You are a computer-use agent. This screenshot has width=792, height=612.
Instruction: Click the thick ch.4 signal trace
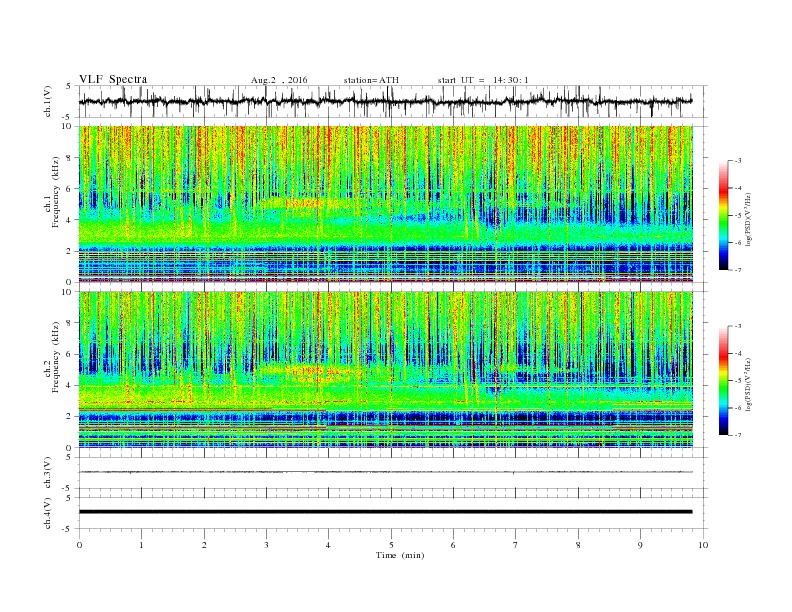(x=385, y=512)
